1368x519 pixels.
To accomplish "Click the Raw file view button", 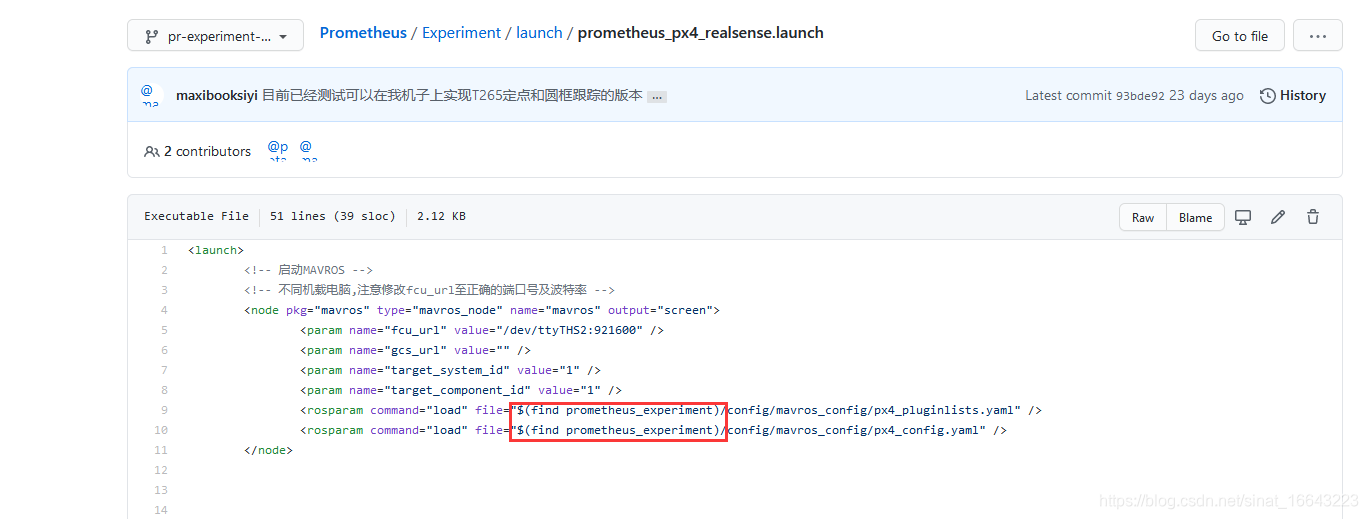I will (x=1143, y=218).
